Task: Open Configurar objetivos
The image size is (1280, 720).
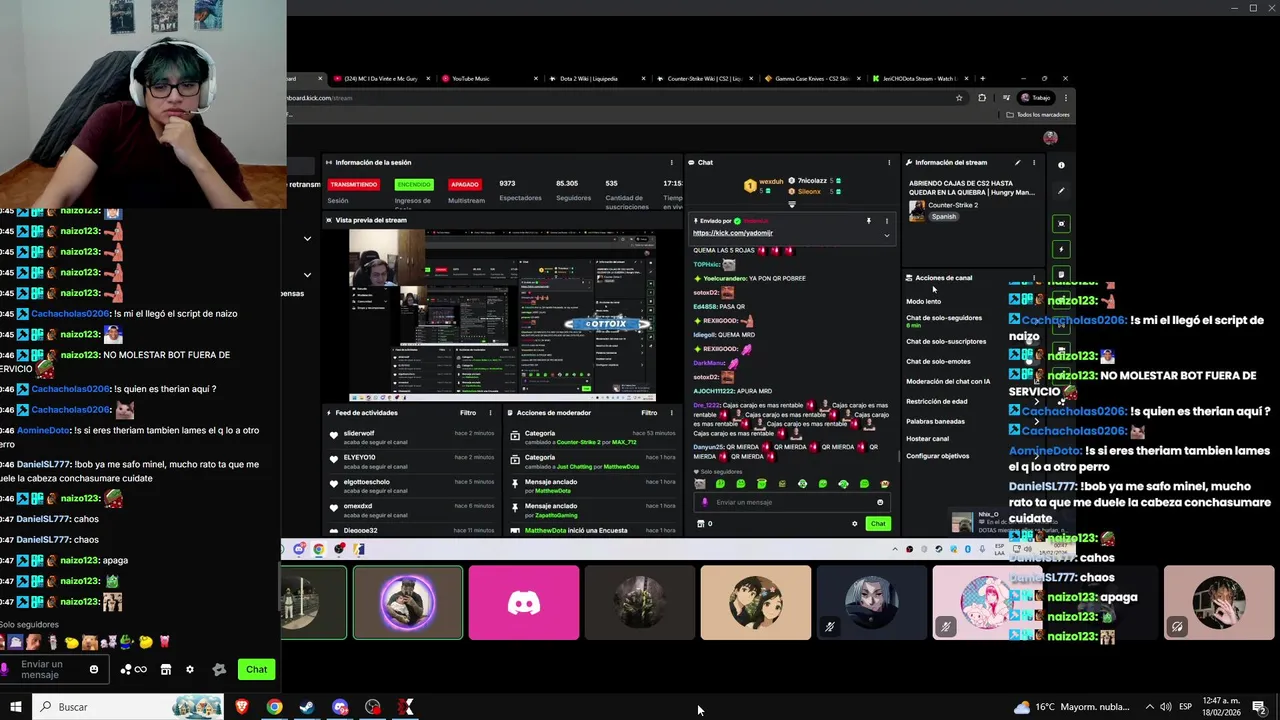Action: coord(937,456)
